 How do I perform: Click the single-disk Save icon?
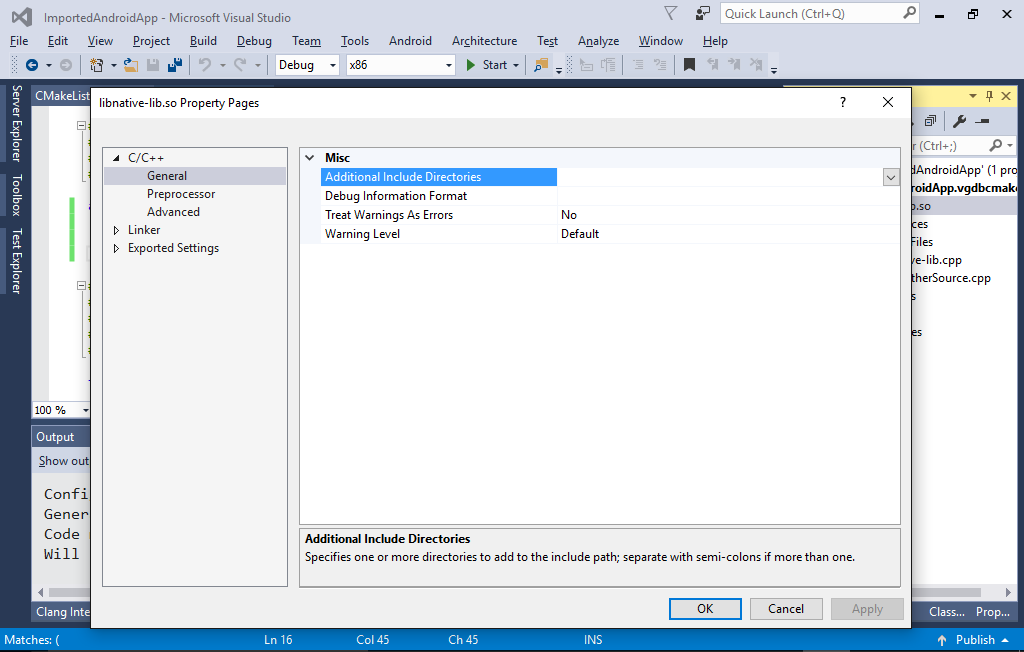pos(153,65)
